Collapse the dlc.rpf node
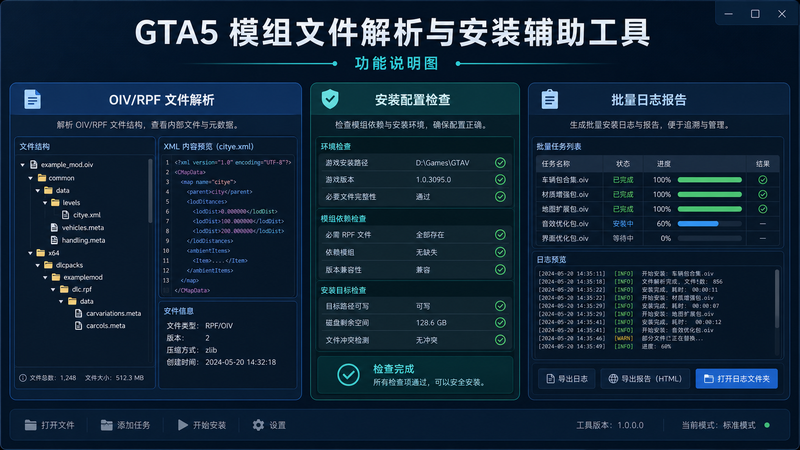Viewport: 800px width, 450px height. pos(53,289)
